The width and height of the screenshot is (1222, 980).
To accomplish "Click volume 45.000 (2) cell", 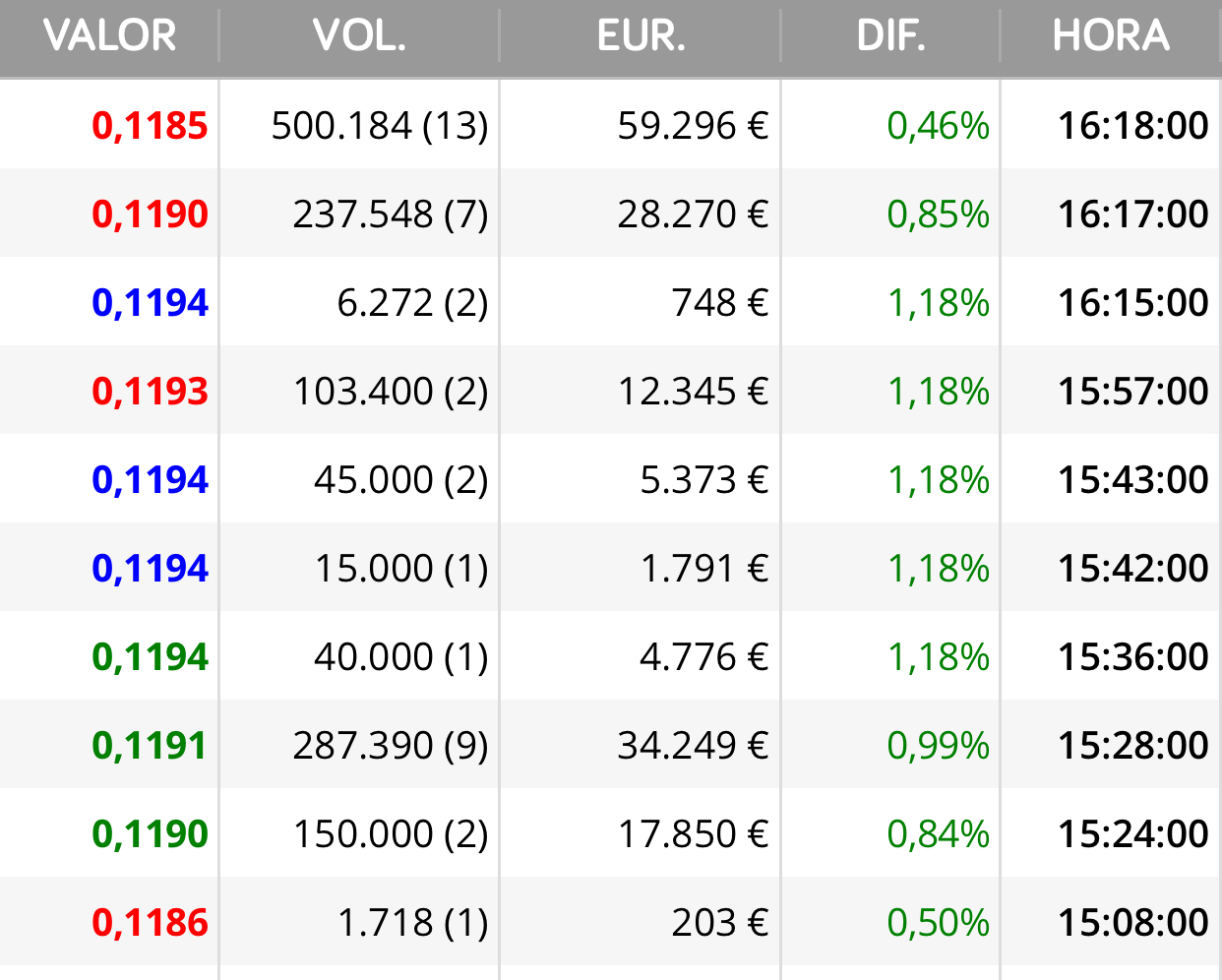I will tap(401, 480).
